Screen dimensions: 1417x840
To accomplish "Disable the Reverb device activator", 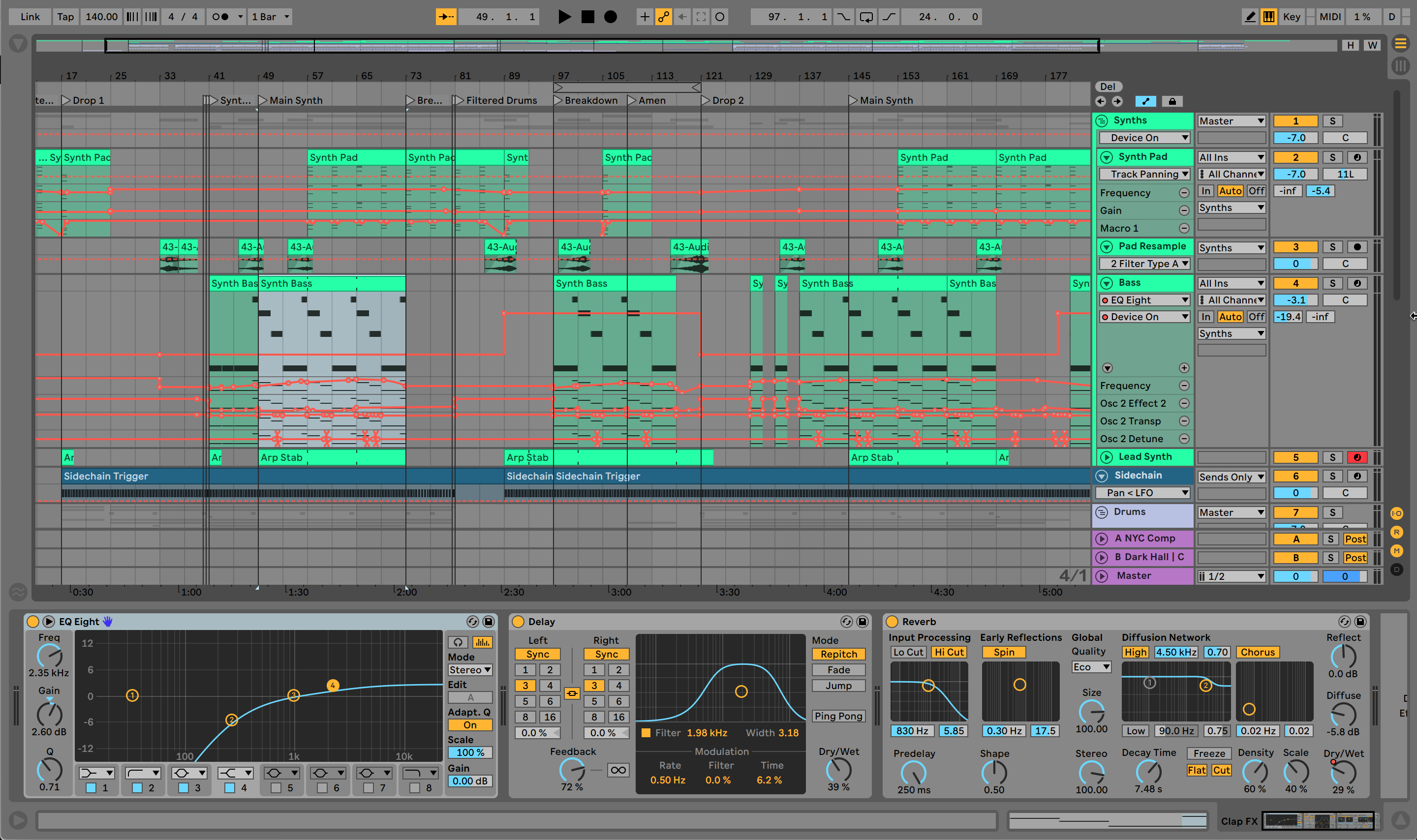I will click(892, 622).
